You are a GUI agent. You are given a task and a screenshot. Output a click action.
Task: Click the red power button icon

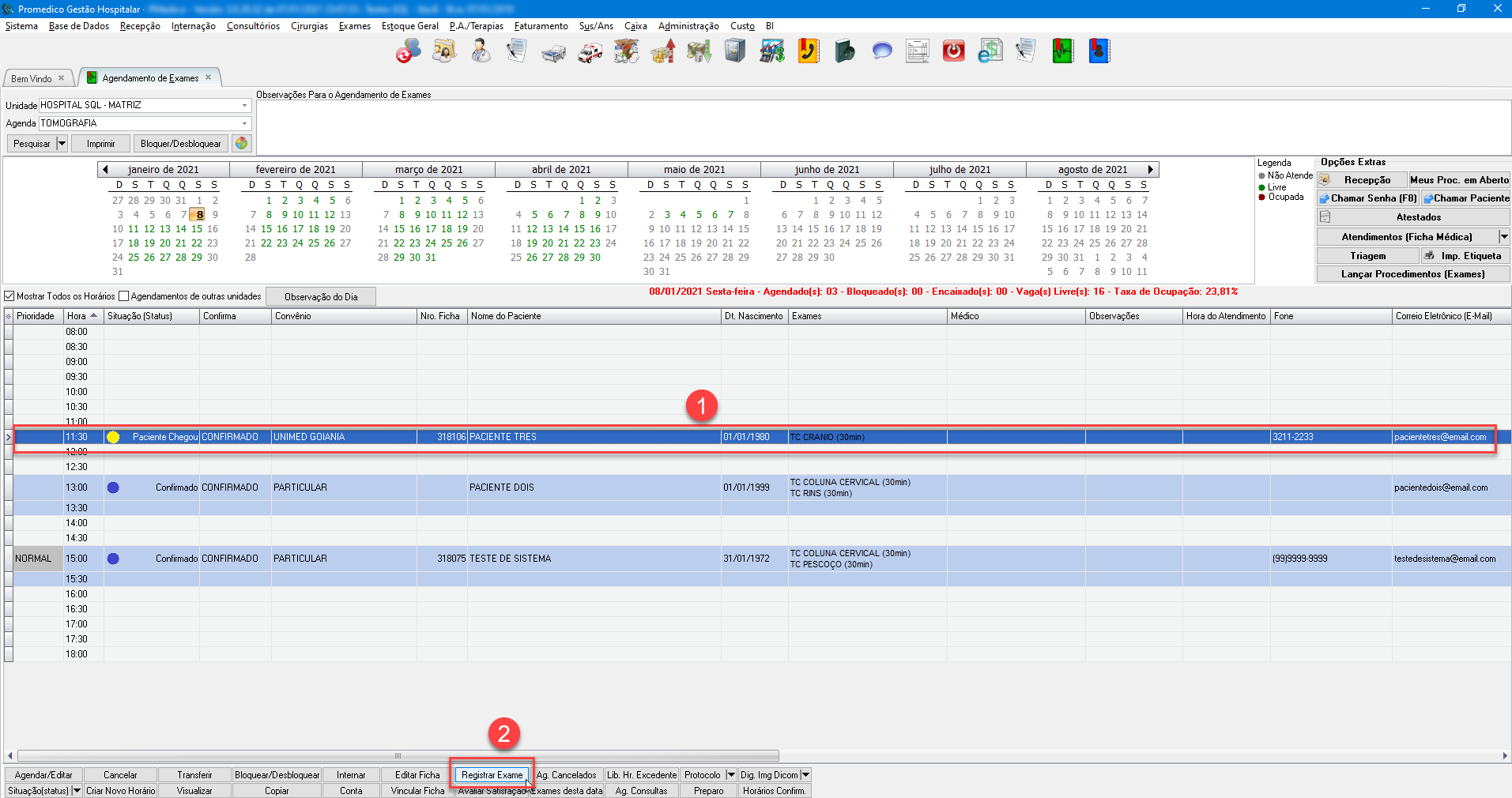[x=953, y=52]
